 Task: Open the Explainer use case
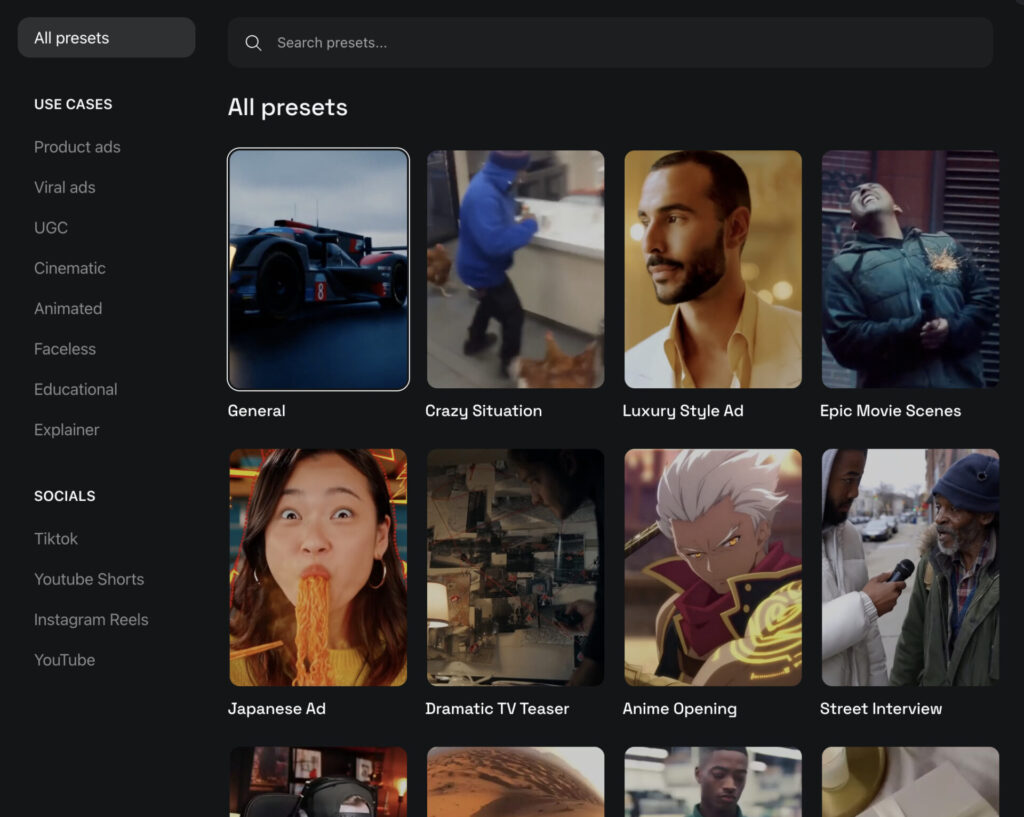pos(67,430)
